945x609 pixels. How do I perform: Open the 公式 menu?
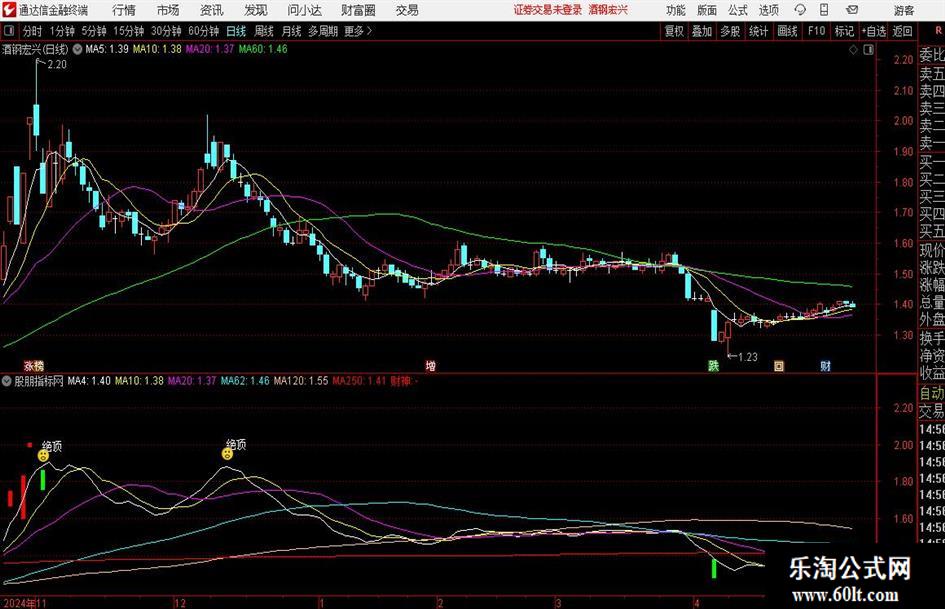[x=737, y=10]
